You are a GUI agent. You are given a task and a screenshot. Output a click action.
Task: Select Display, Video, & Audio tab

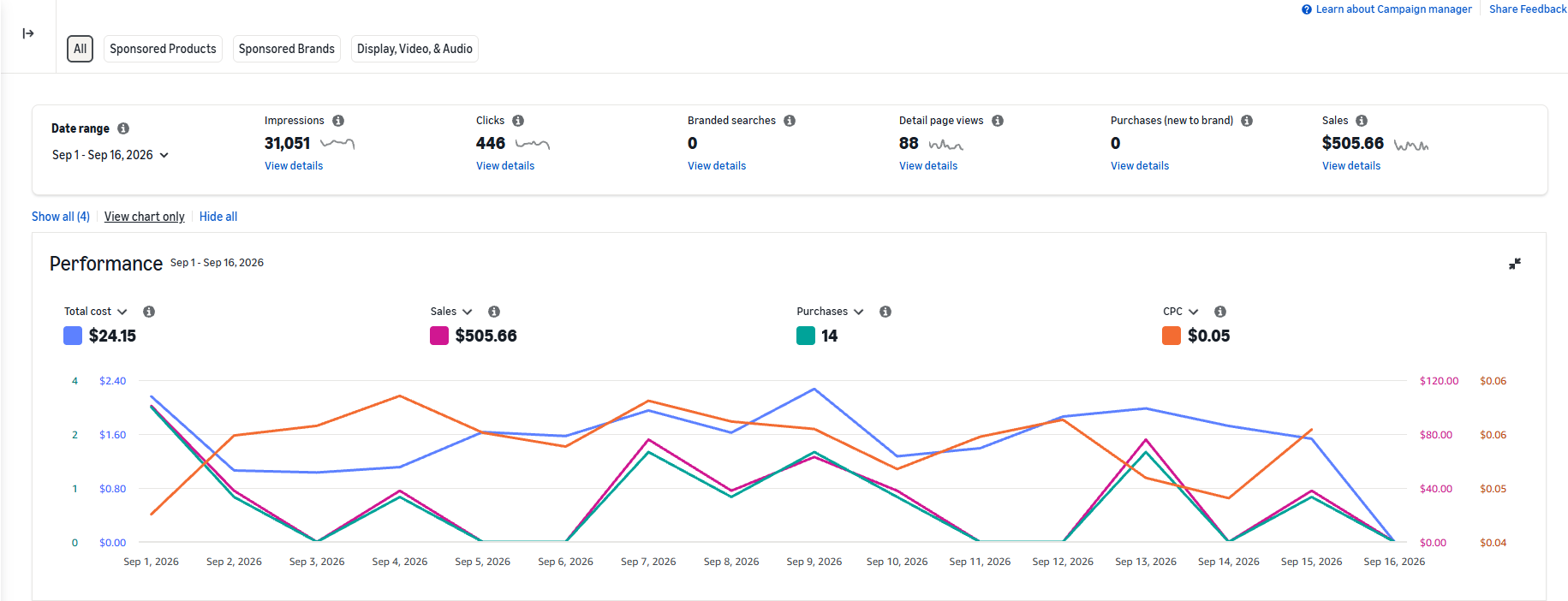click(414, 49)
